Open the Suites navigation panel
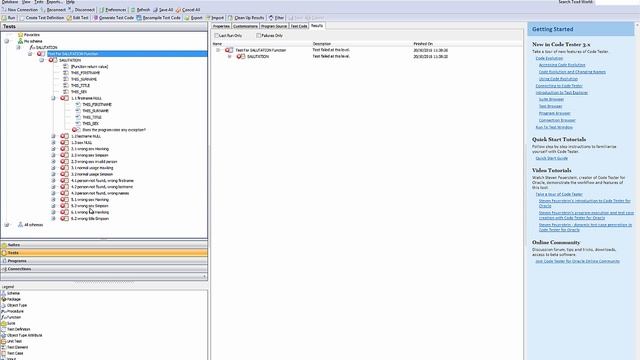640x360 pixels. (x=104, y=245)
